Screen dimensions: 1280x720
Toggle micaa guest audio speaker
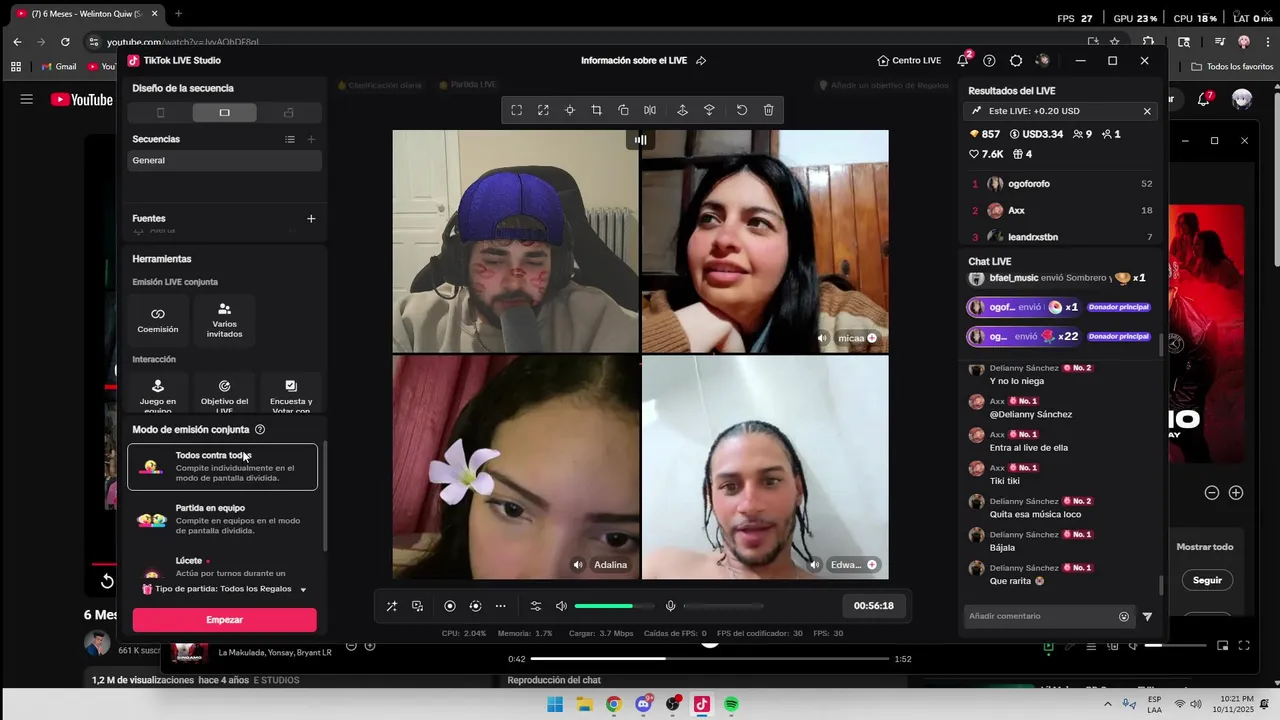coord(822,338)
